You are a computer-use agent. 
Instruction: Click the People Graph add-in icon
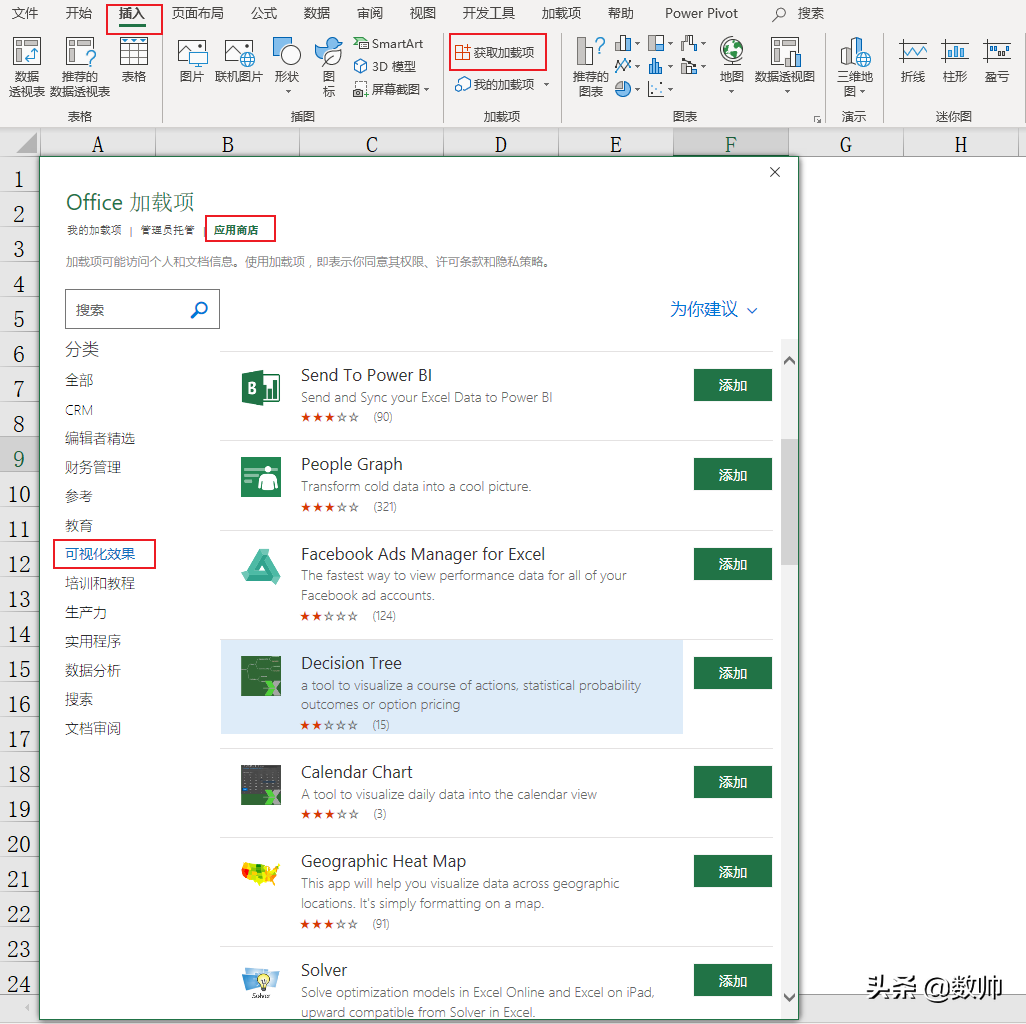260,477
